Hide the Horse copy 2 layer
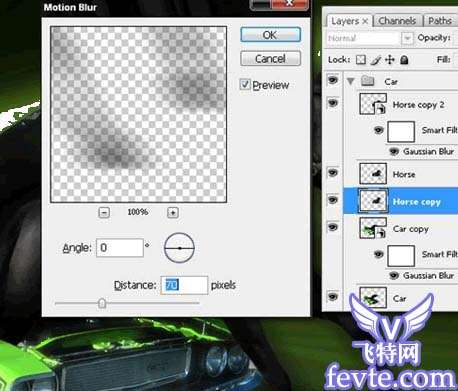458x391 pixels. pos(333,103)
